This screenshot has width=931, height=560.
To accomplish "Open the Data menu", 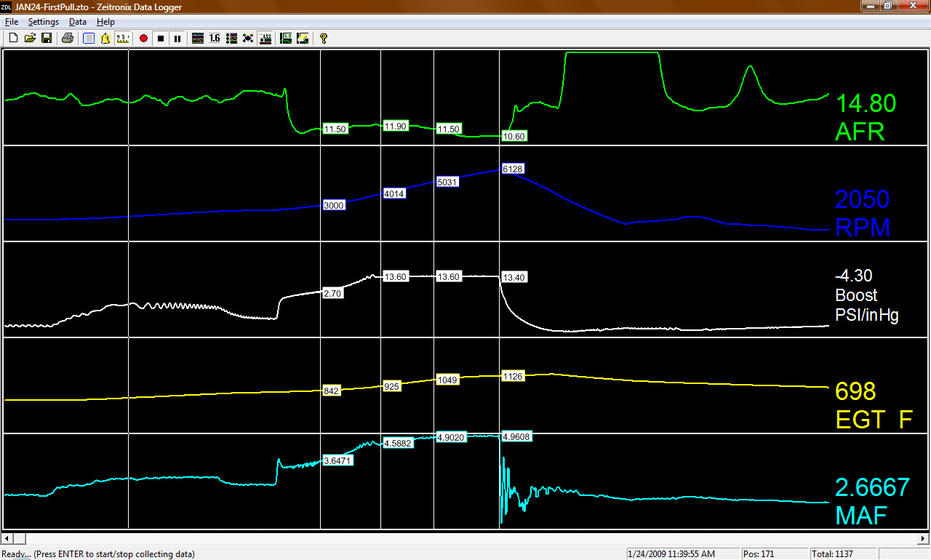I will (x=77, y=22).
